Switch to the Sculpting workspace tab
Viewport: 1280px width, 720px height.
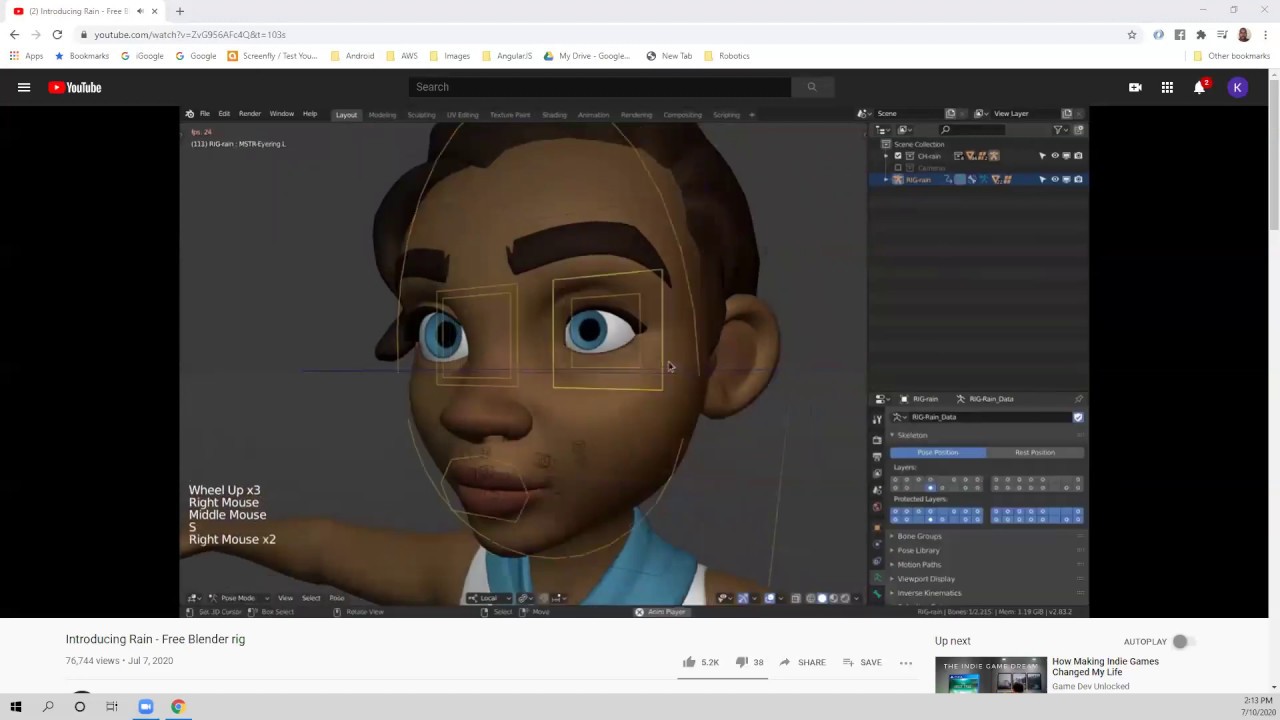421,115
